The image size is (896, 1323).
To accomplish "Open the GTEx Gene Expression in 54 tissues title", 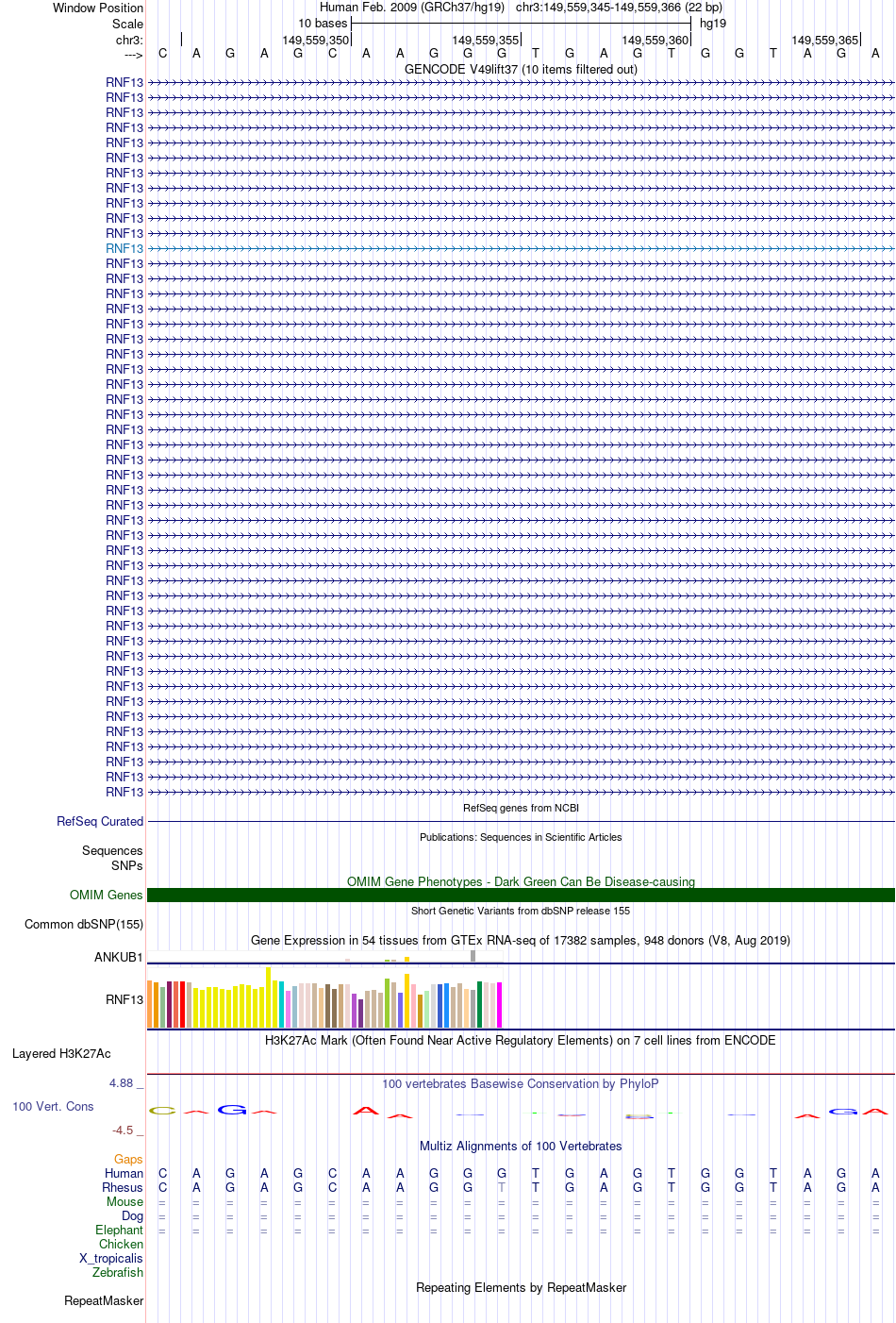I will tap(521, 940).
